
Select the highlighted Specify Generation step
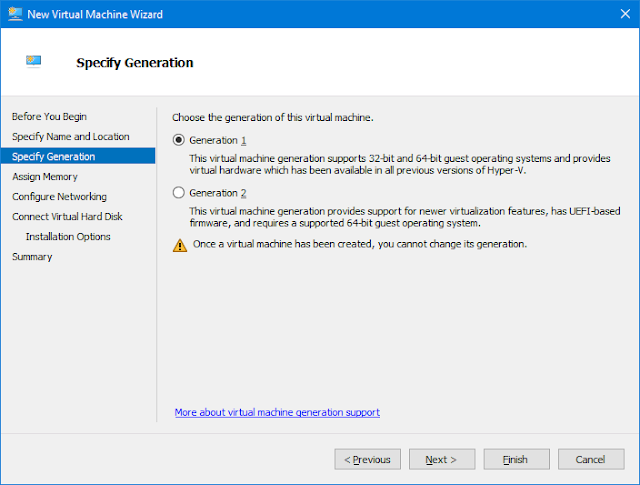78,156
